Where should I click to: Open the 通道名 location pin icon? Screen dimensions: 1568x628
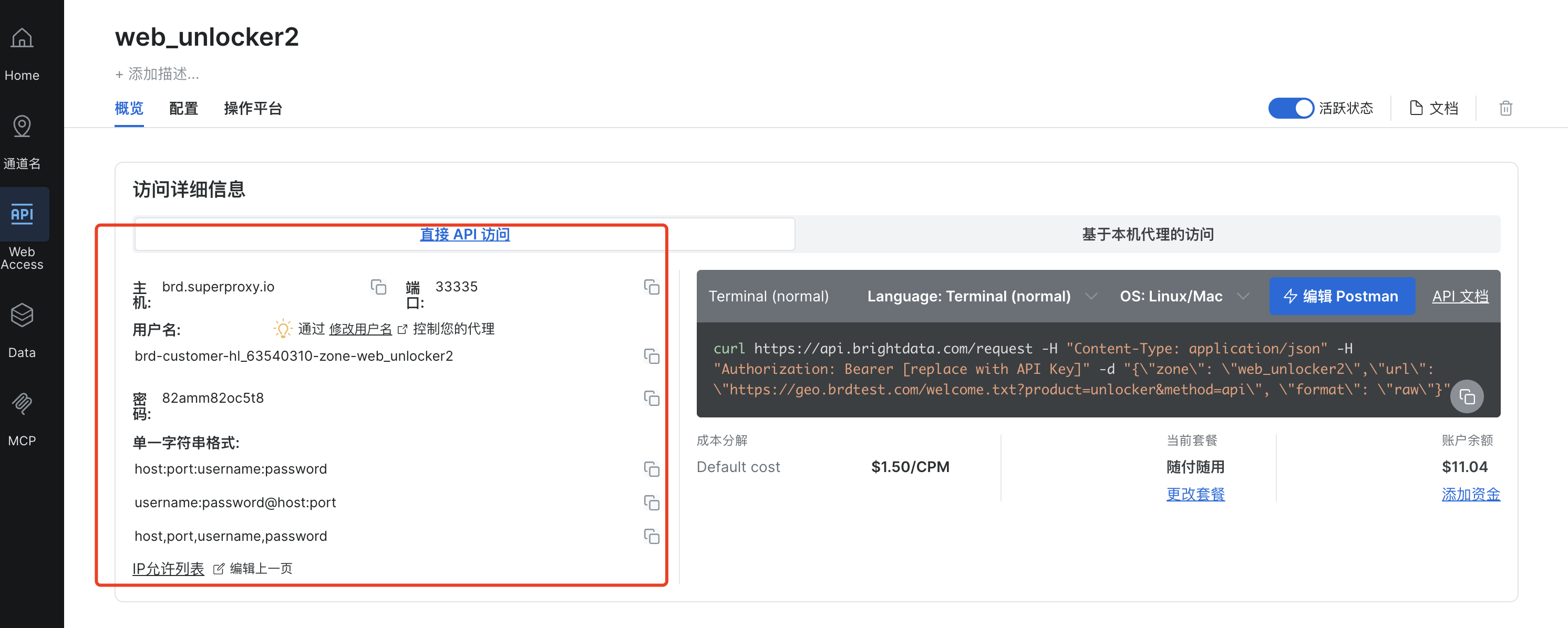coord(22,127)
